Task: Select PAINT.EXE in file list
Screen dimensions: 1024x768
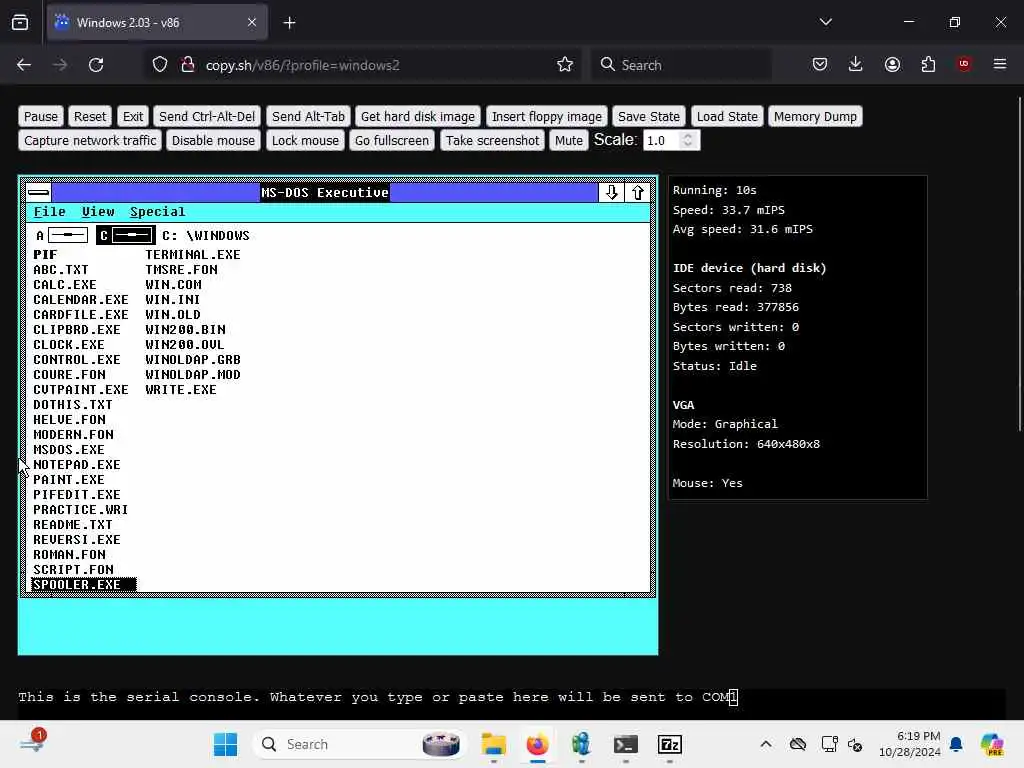Action: point(69,479)
